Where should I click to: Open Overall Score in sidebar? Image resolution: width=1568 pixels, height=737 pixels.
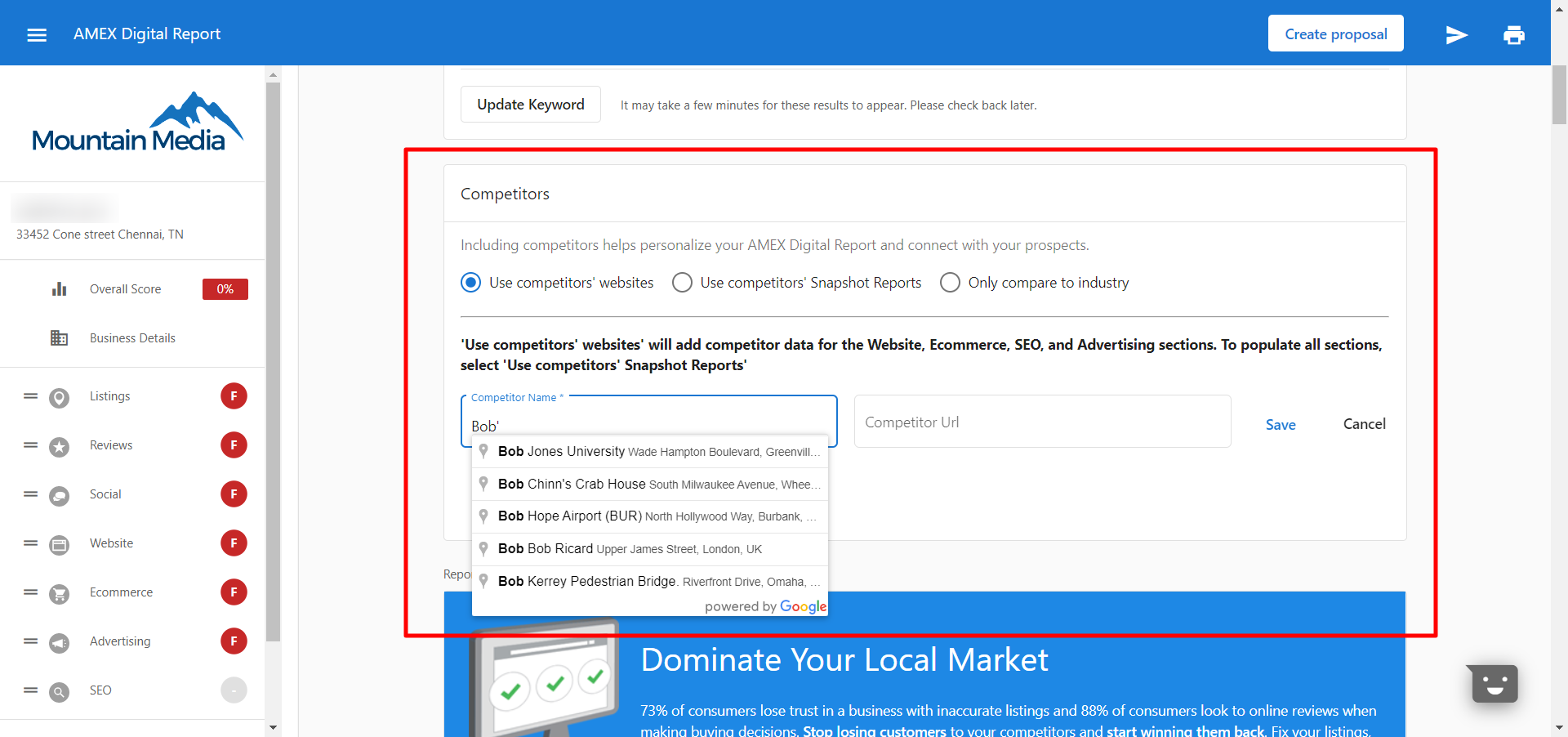click(126, 289)
